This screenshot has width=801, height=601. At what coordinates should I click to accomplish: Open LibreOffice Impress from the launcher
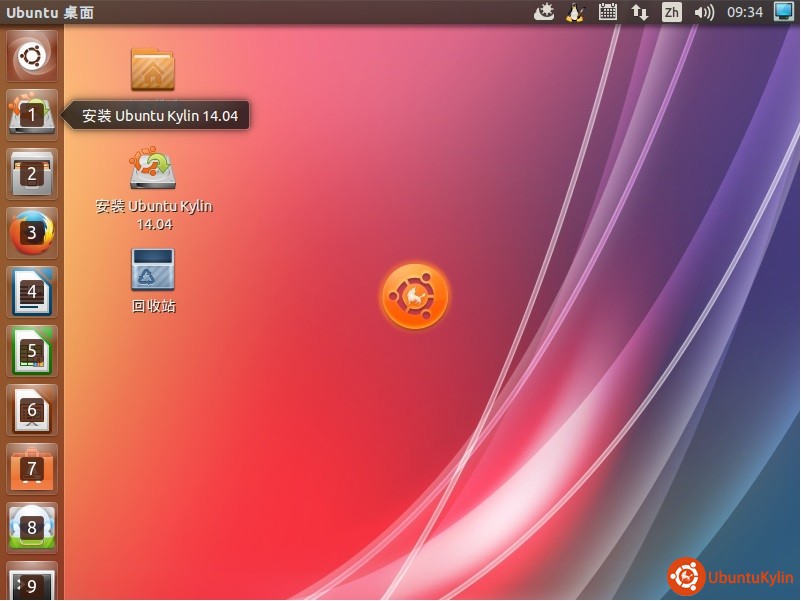point(31,409)
